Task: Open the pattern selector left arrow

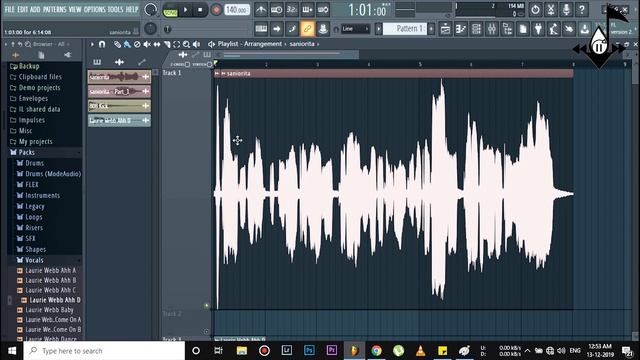Action: click(379, 29)
